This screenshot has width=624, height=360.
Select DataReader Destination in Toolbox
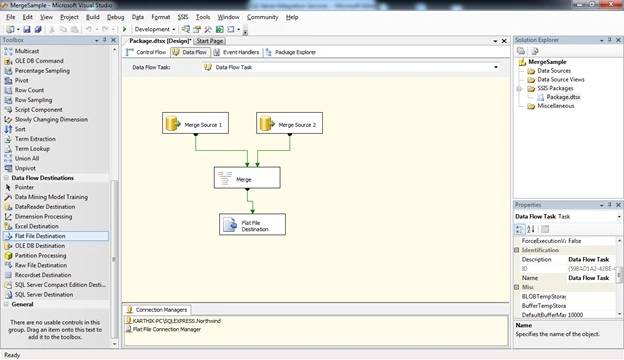[45, 206]
